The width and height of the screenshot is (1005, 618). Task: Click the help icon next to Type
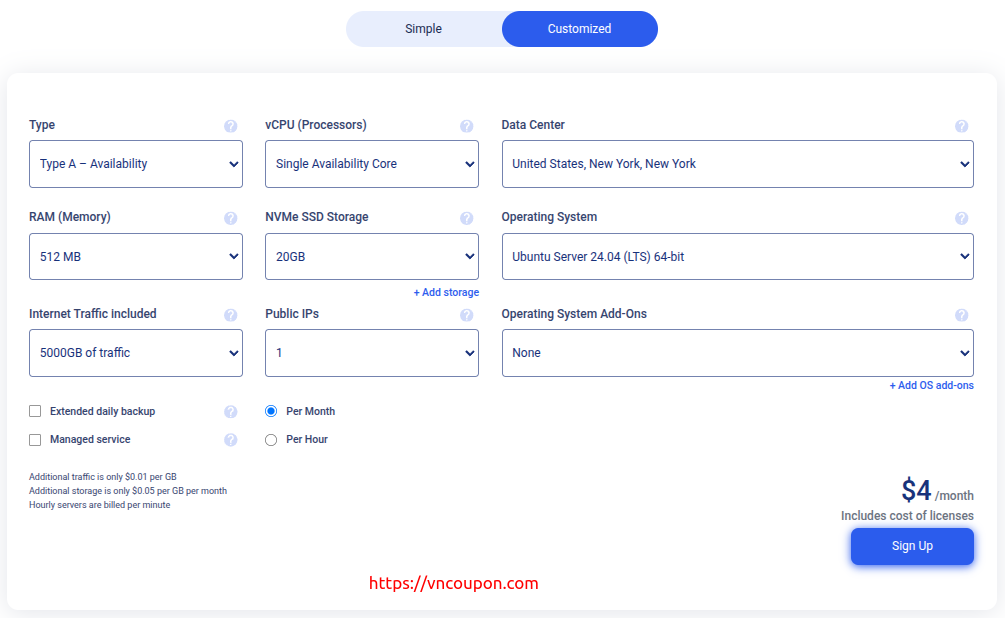(231, 126)
